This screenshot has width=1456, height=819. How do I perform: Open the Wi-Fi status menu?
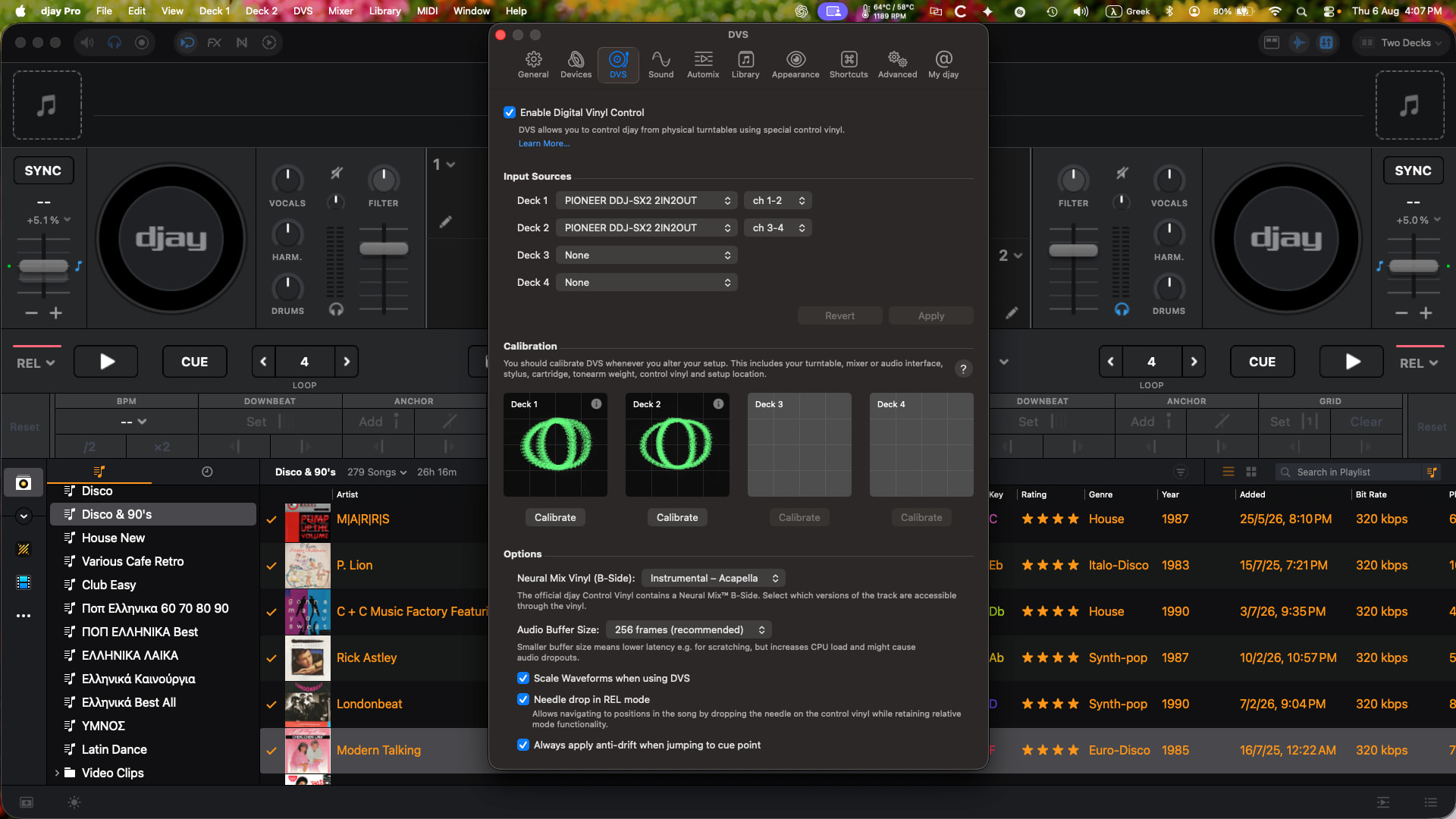click(1275, 11)
